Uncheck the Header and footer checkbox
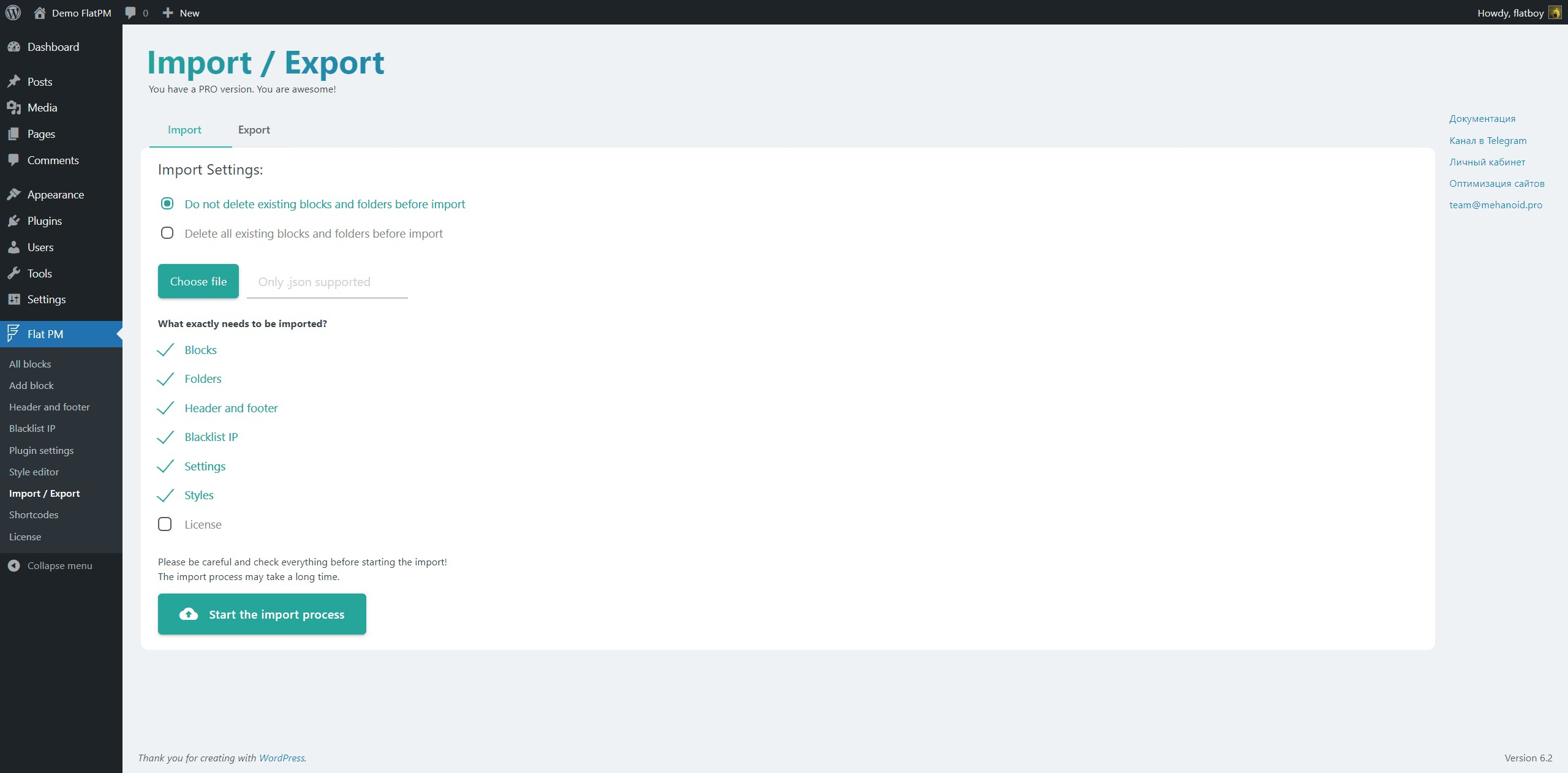Screen dimensions: 1568x773 (x=165, y=408)
